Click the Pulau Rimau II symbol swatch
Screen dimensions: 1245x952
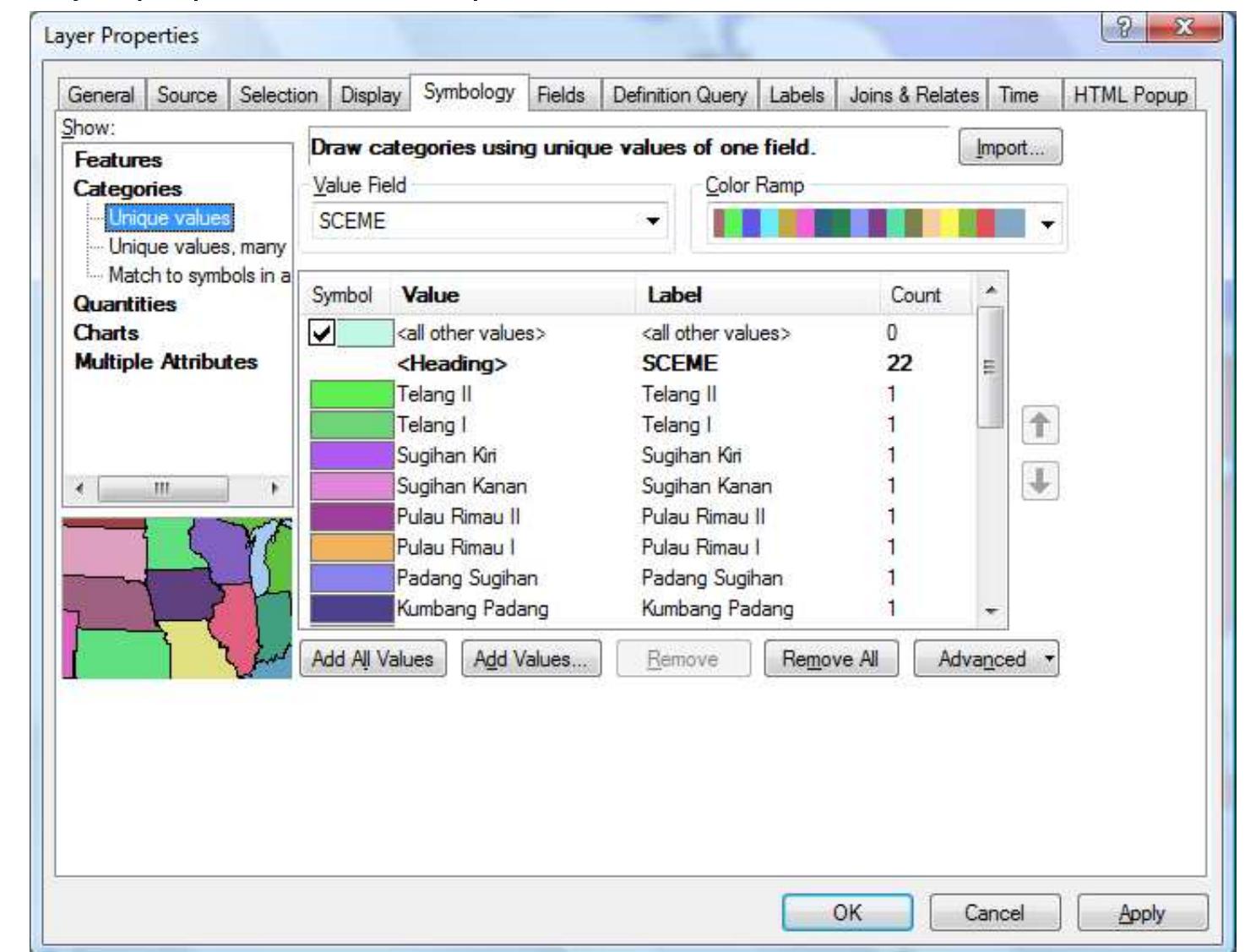351,517
